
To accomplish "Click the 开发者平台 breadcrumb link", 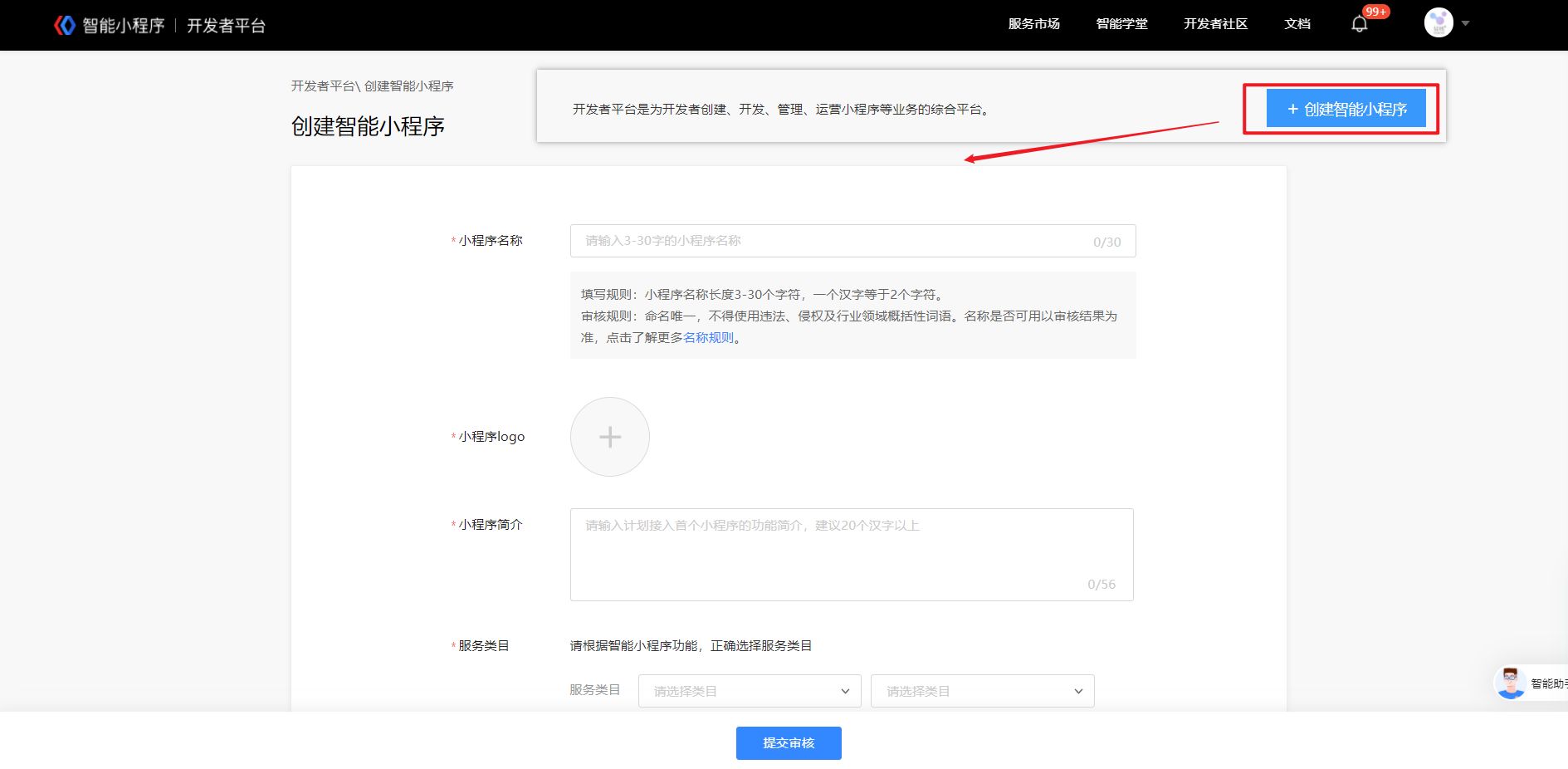I will (x=323, y=86).
